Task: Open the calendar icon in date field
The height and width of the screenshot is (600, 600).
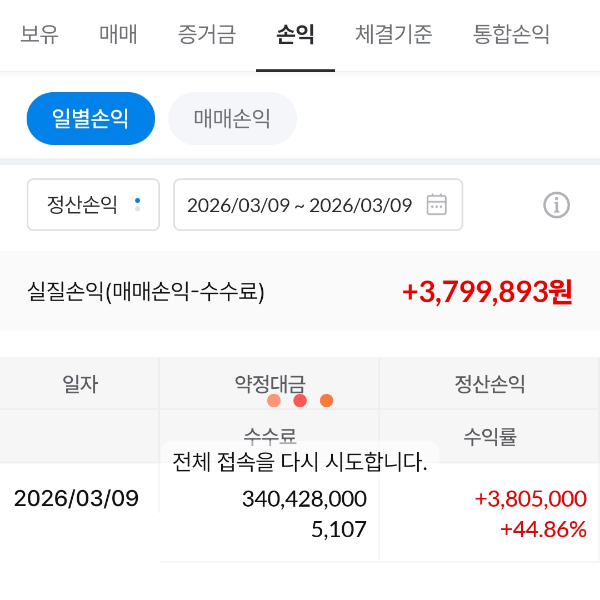Action: (x=437, y=205)
